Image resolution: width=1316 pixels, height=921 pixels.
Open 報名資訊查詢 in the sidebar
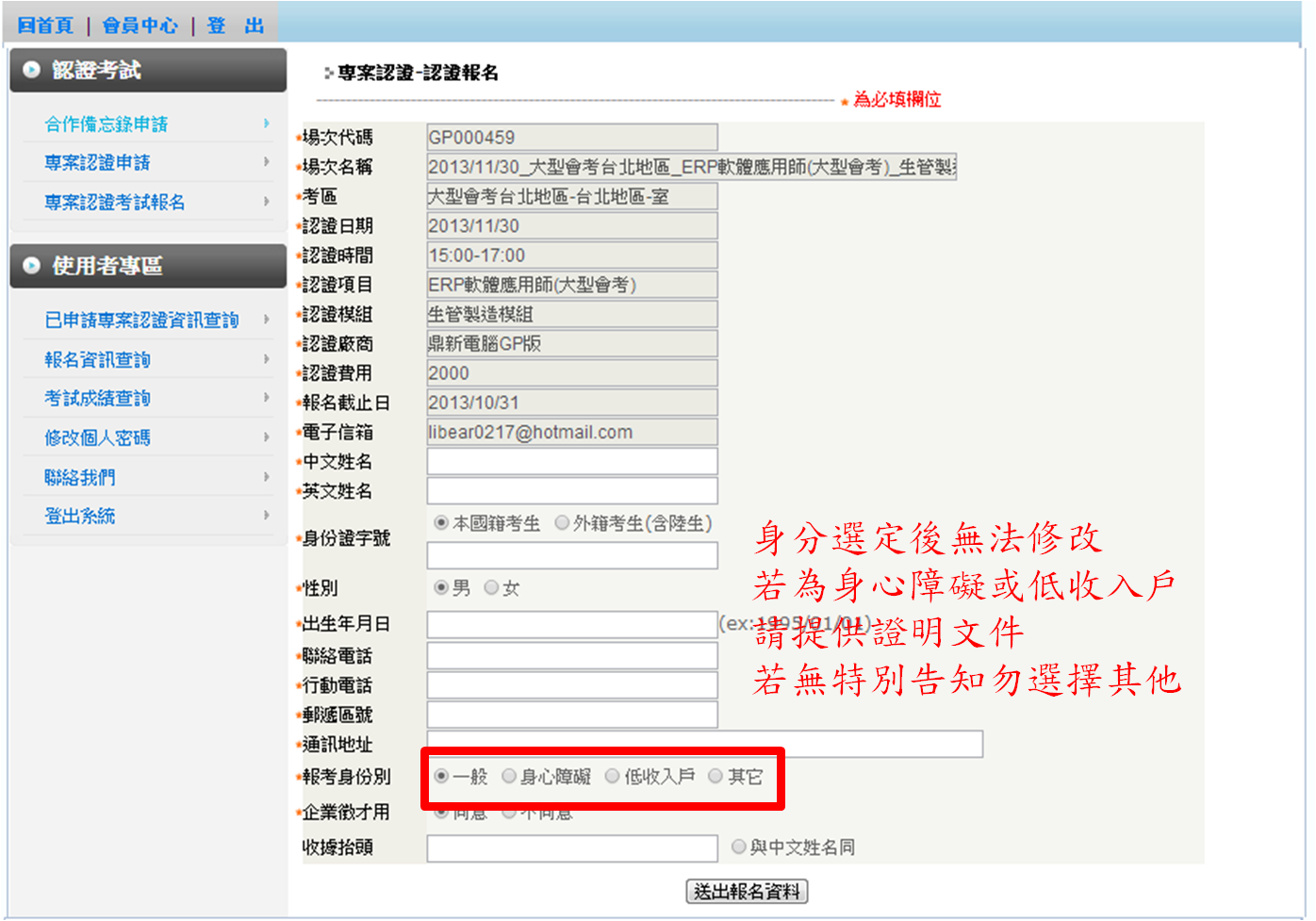click(97, 360)
